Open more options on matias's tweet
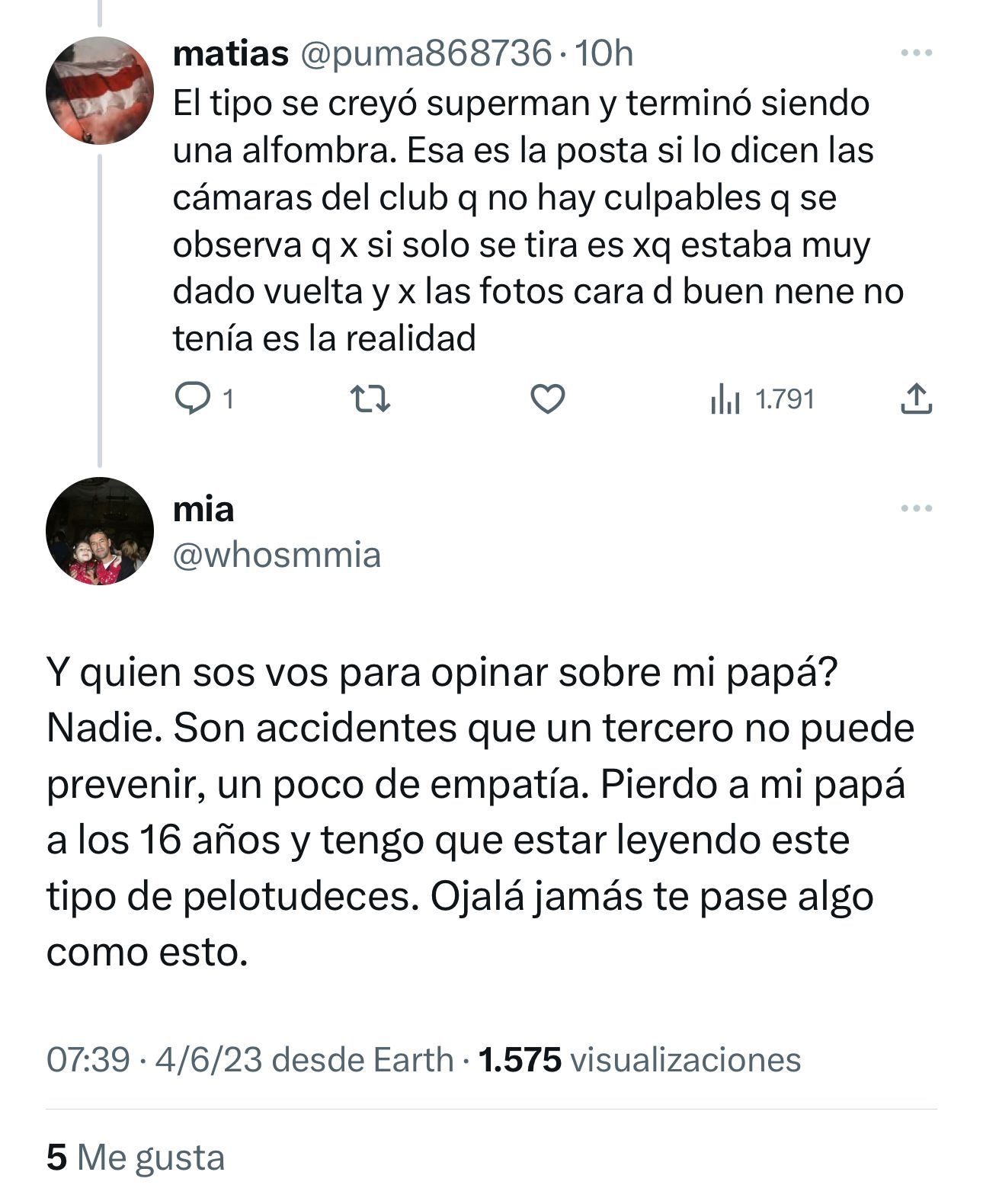 click(x=916, y=53)
